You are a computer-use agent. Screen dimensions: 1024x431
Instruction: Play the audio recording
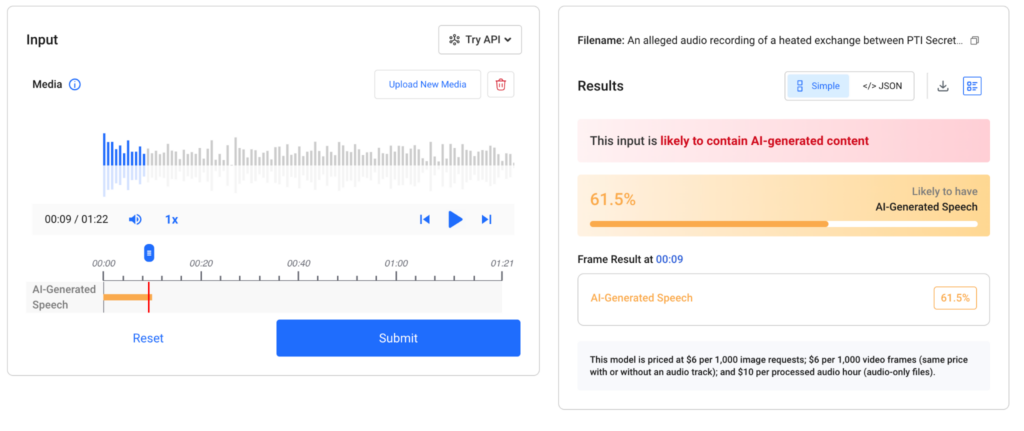tap(455, 219)
